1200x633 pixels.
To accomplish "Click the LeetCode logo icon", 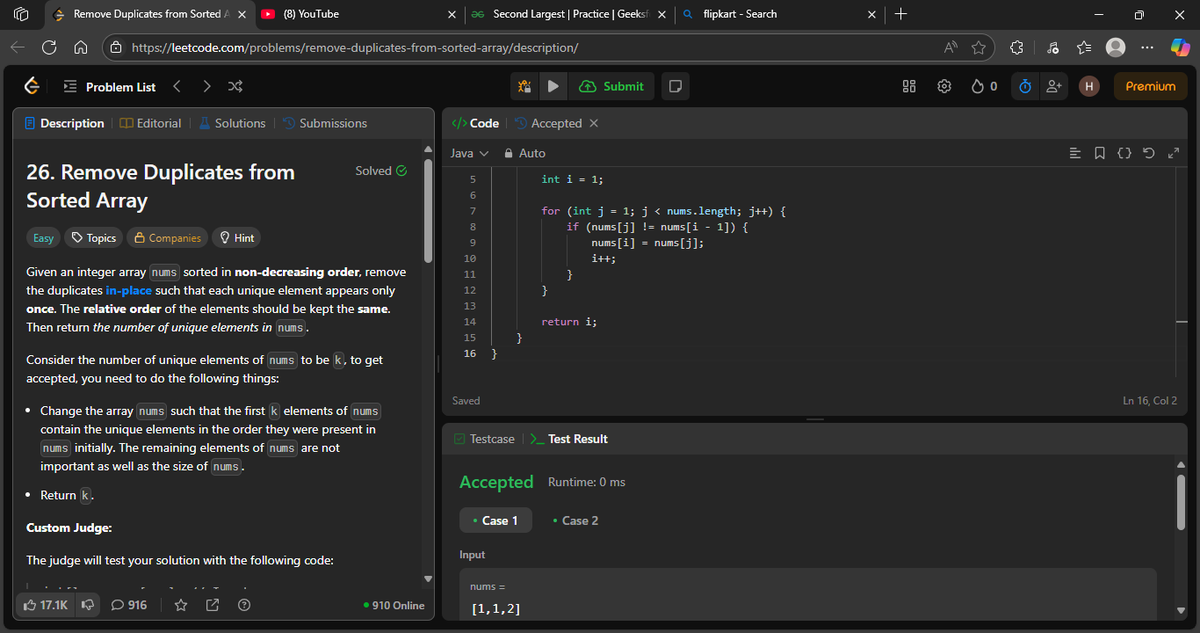I will pyautogui.click(x=33, y=87).
